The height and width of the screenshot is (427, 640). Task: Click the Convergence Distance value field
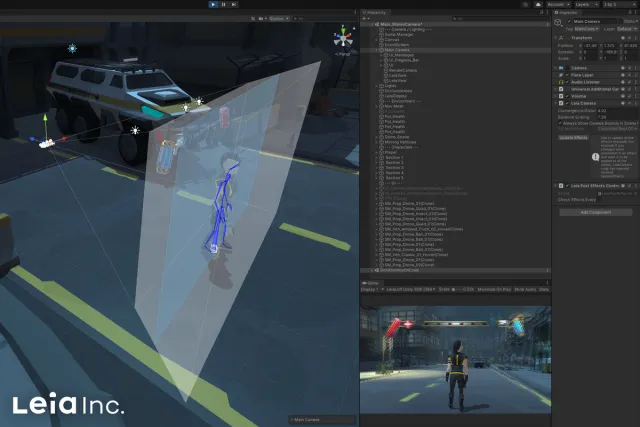(x=616, y=111)
